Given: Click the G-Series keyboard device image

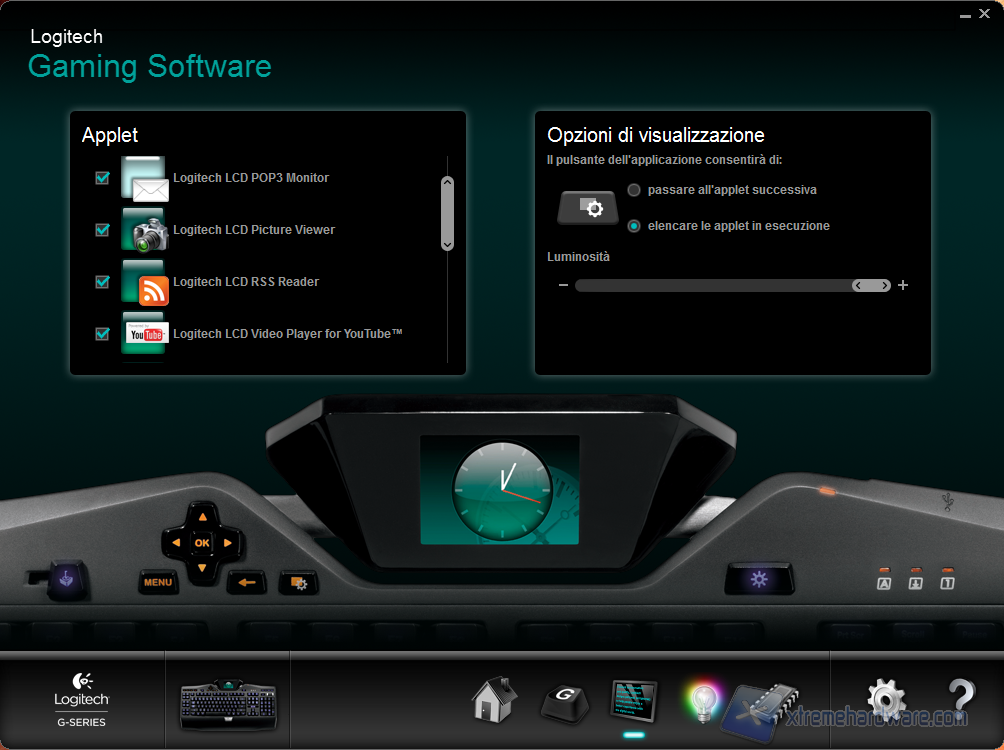Looking at the screenshot, I should click(x=227, y=704).
